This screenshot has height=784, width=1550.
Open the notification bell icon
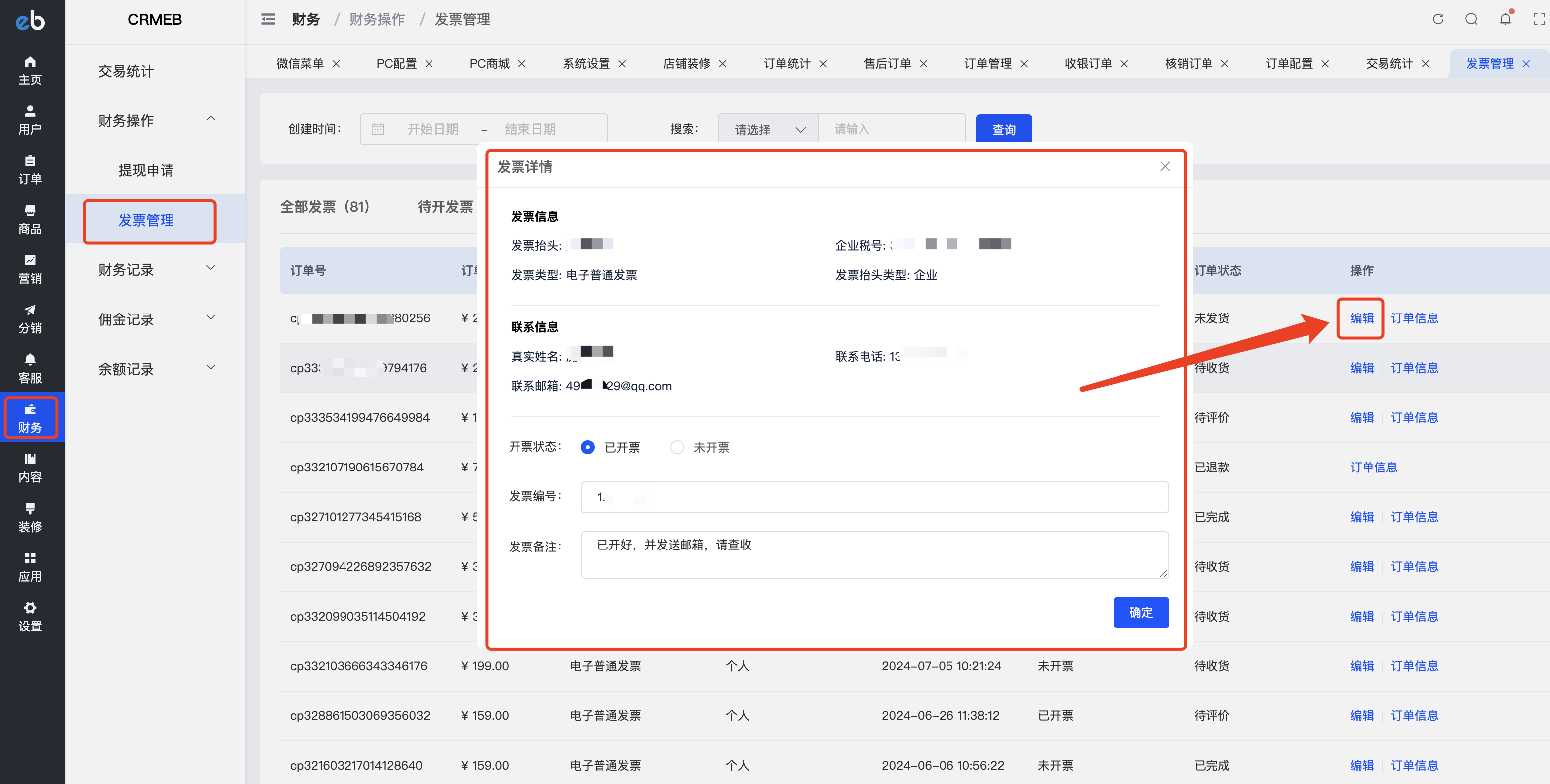tap(1505, 19)
